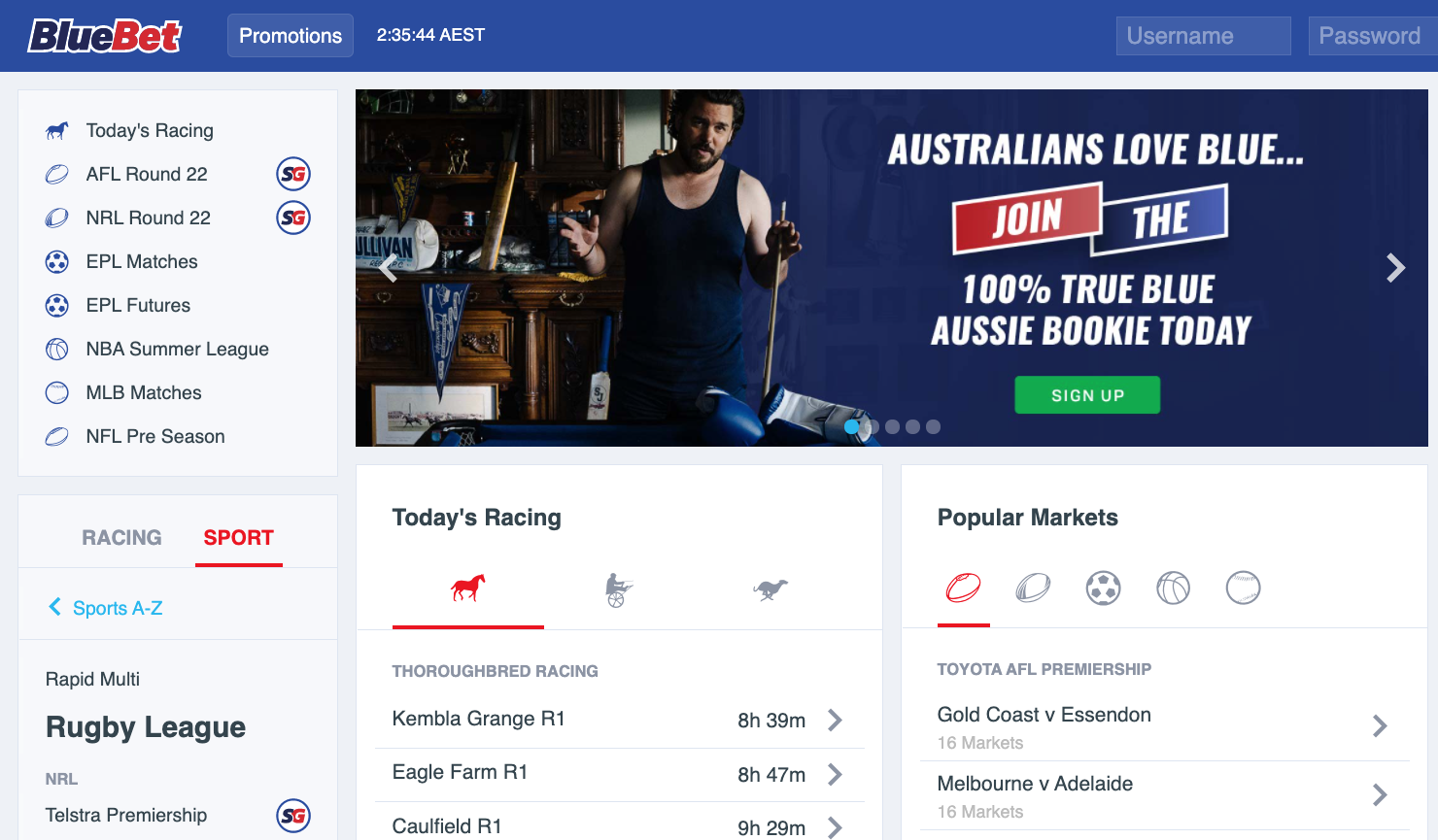Click the SG badge next to AFL Round 22
The image size is (1438, 840).
tap(293, 174)
